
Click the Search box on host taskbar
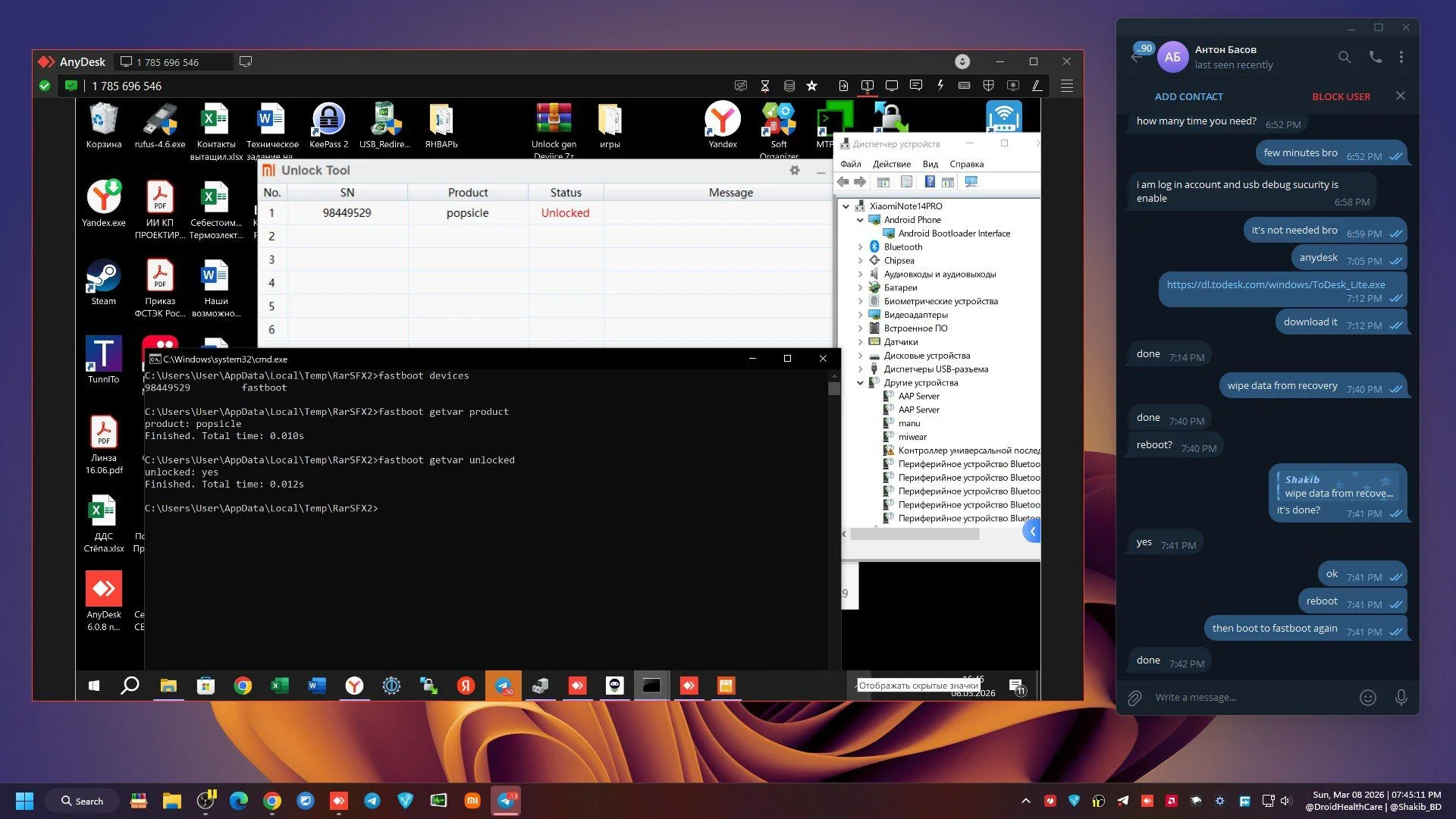coord(82,801)
